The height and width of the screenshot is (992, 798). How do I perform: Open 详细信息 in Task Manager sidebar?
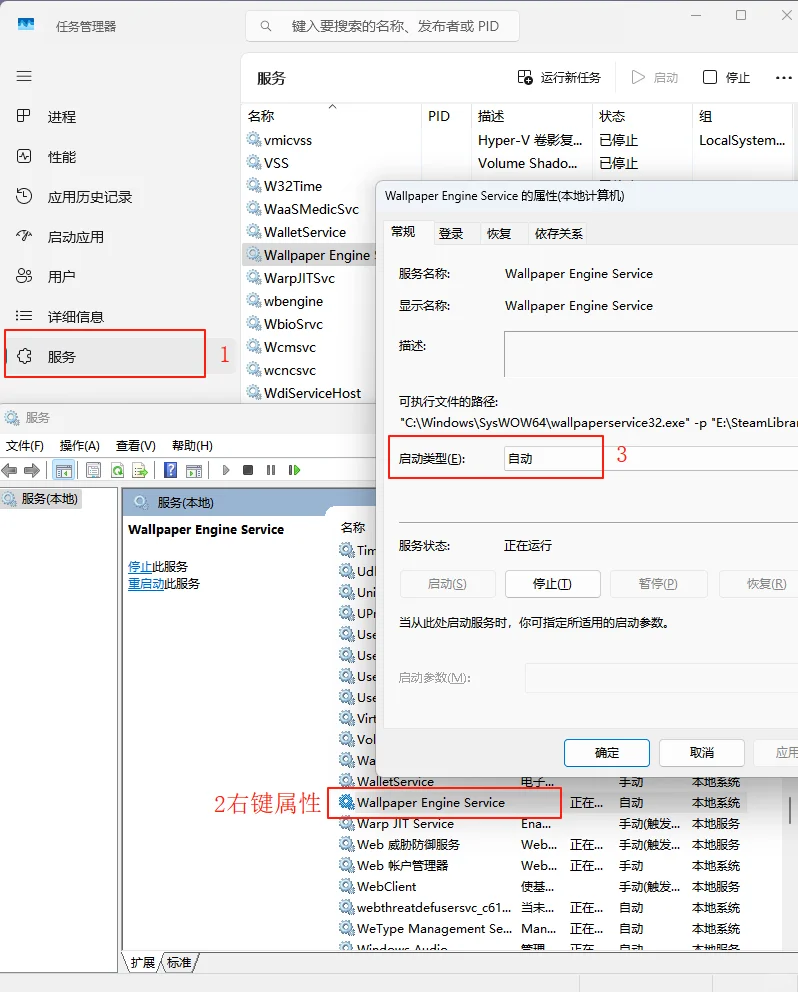(x=75, y=316)
